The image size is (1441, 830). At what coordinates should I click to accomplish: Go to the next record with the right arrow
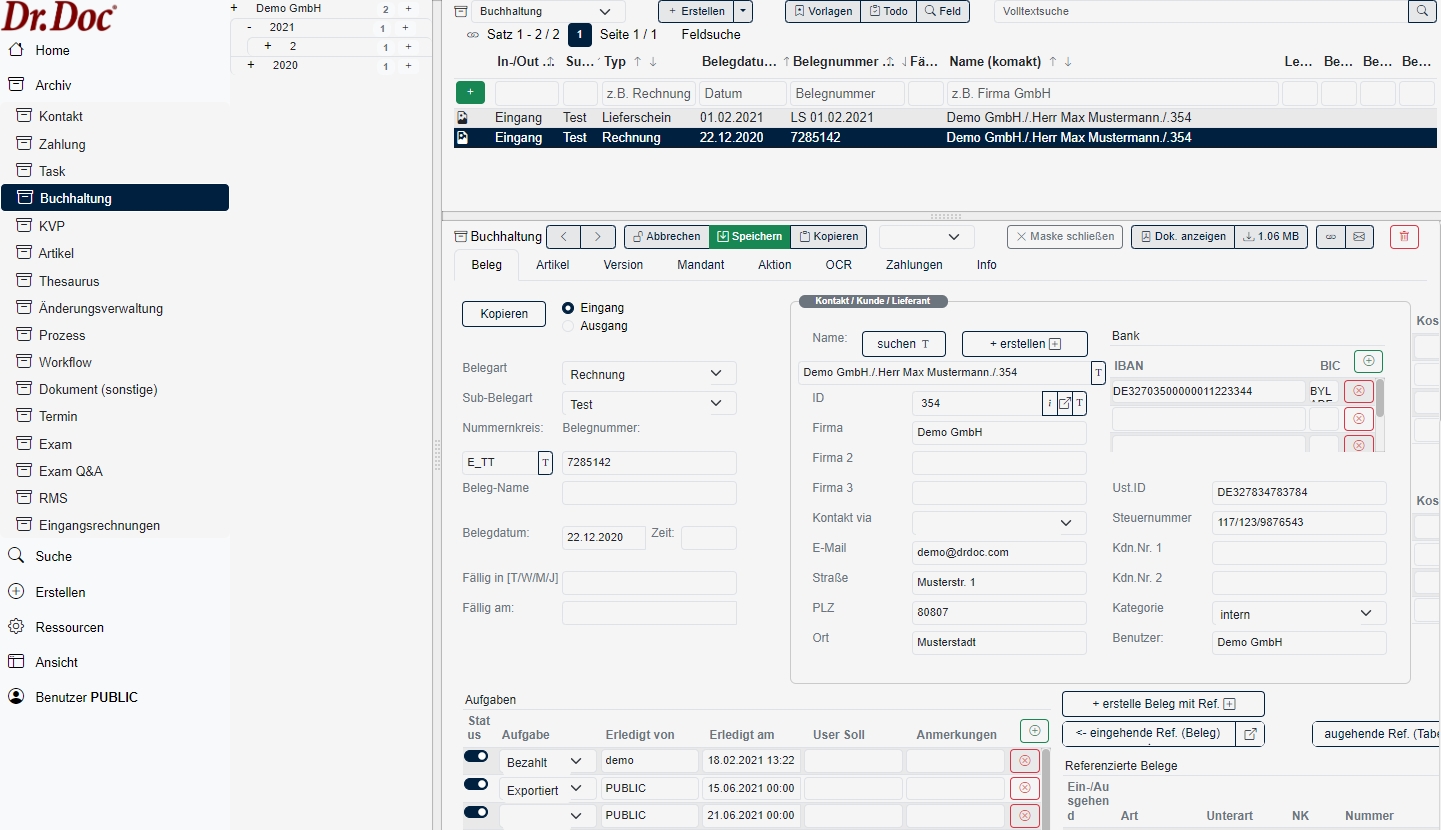tap(598, 237)
